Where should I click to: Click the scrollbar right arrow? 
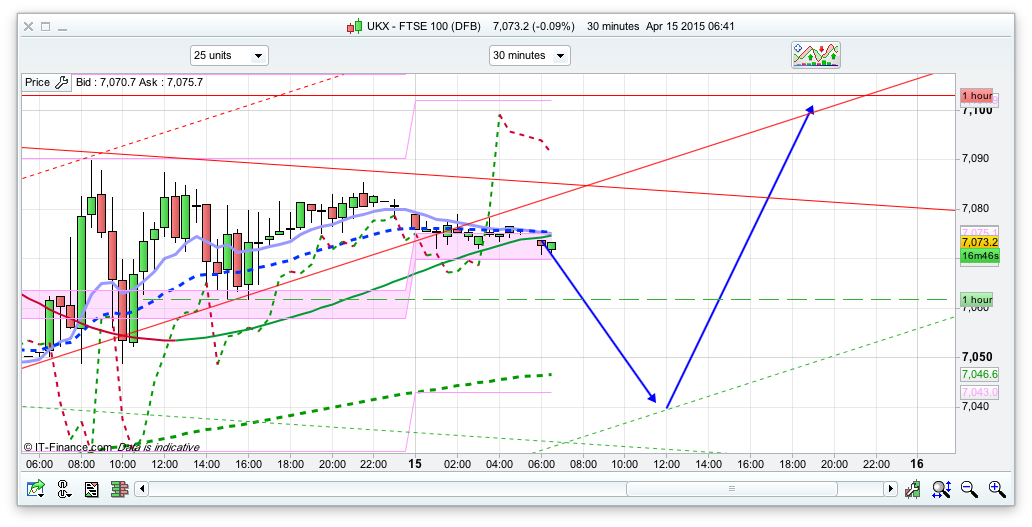tap(890, 489)
